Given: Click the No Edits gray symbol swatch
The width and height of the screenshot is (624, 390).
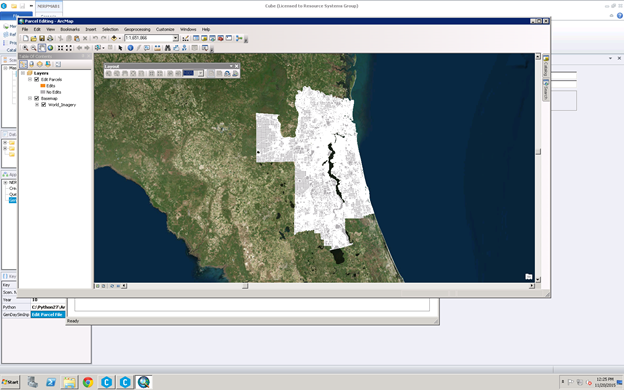Looking at the screenshot, I should [43, 92].
